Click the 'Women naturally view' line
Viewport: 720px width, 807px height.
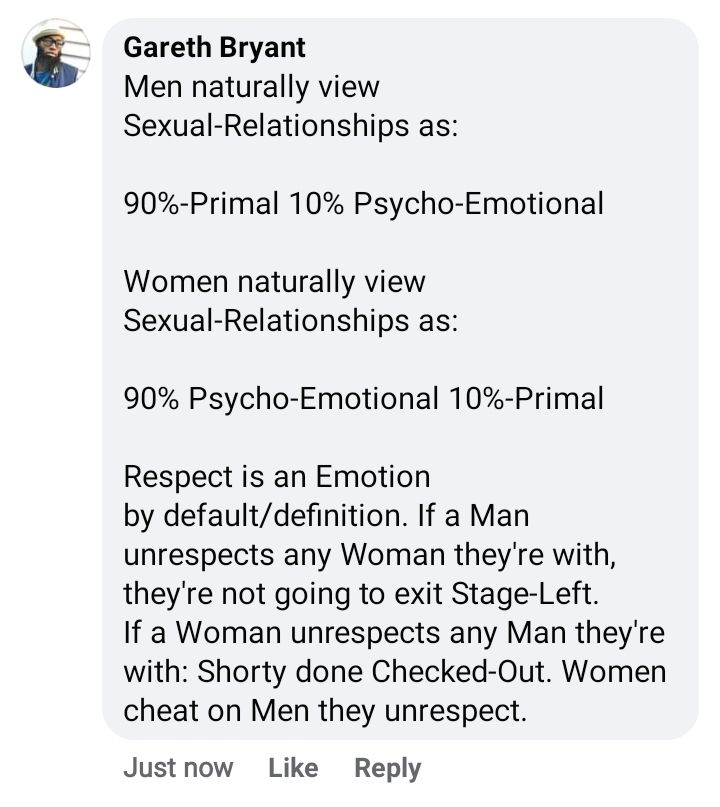coord(274,282)
